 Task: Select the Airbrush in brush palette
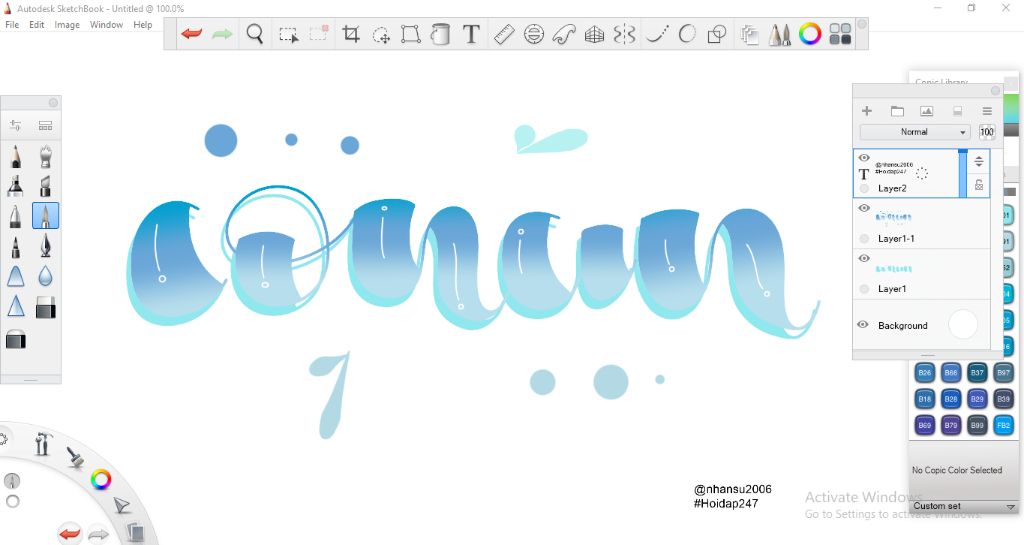(x=45, y=157)
